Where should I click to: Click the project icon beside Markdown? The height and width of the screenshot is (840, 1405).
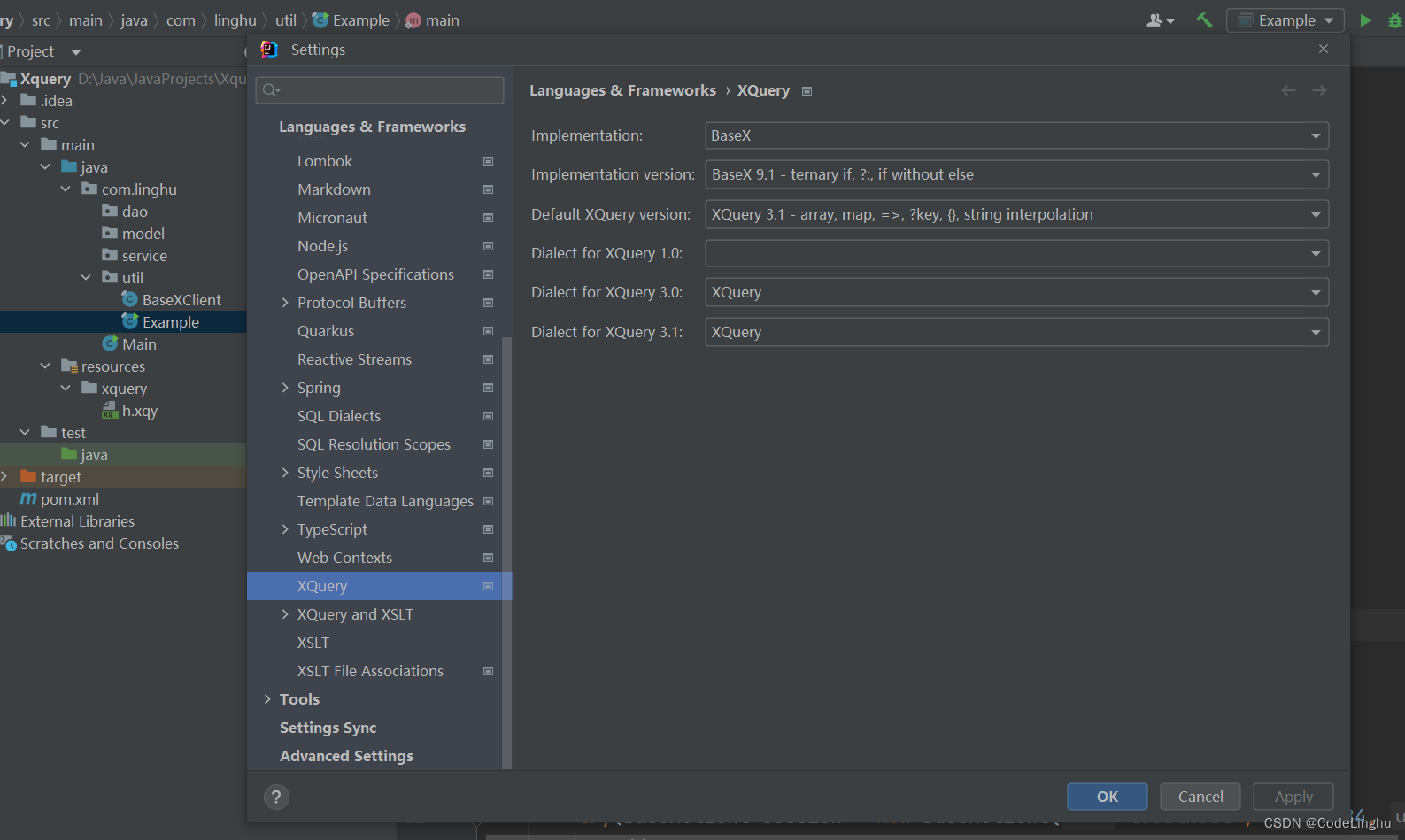(x=488, y=189)
